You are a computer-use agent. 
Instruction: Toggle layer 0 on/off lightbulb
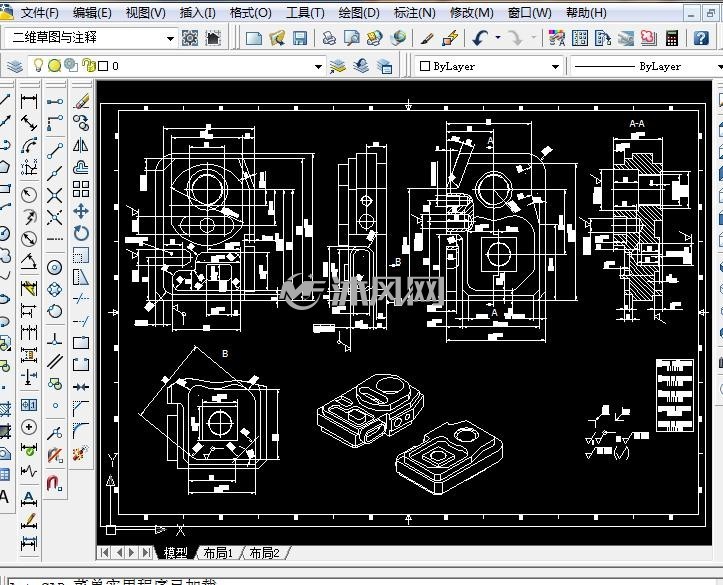coord(39,66)
